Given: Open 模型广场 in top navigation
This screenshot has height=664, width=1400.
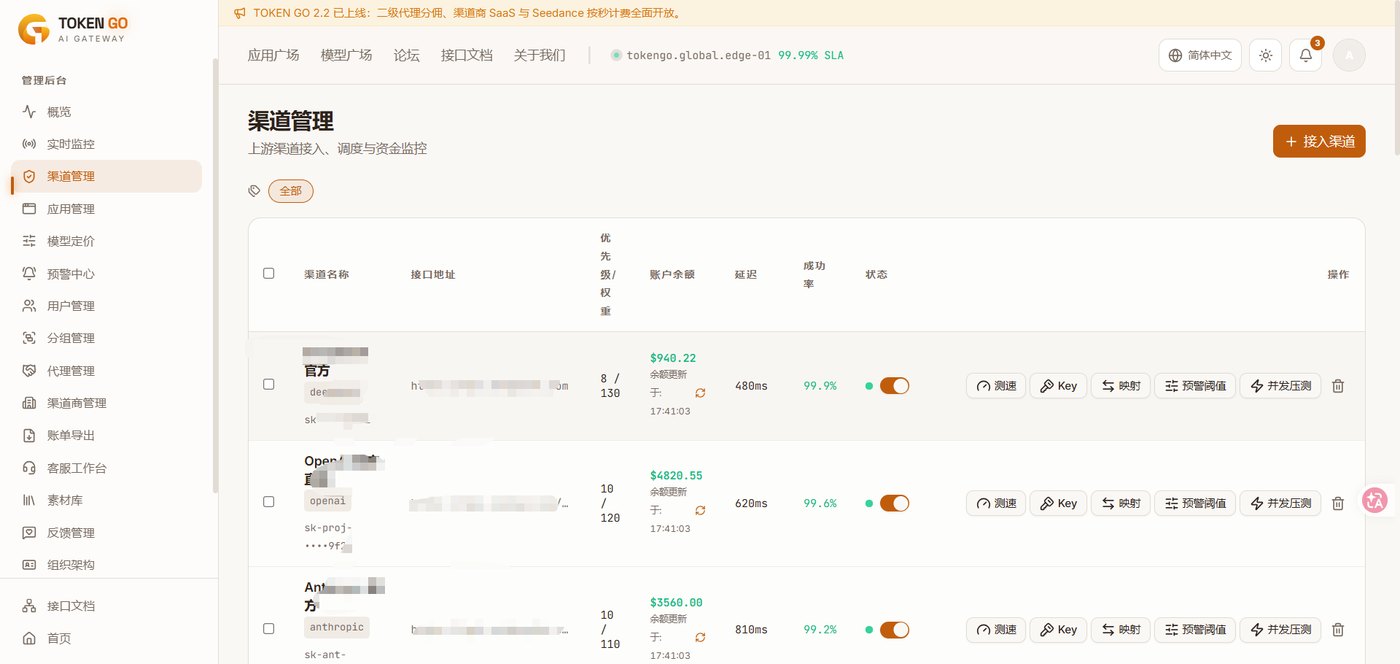Looking at the screenshot, I should click(x=346, y=55).
